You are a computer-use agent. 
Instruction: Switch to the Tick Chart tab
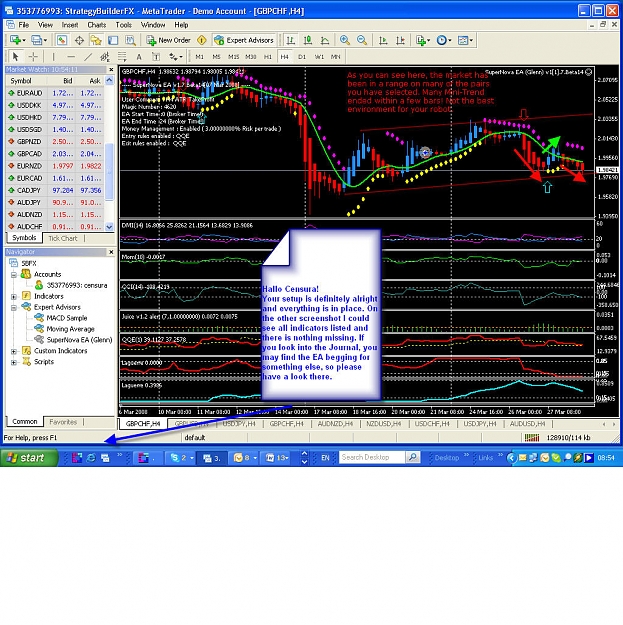[x=63, y=238]
